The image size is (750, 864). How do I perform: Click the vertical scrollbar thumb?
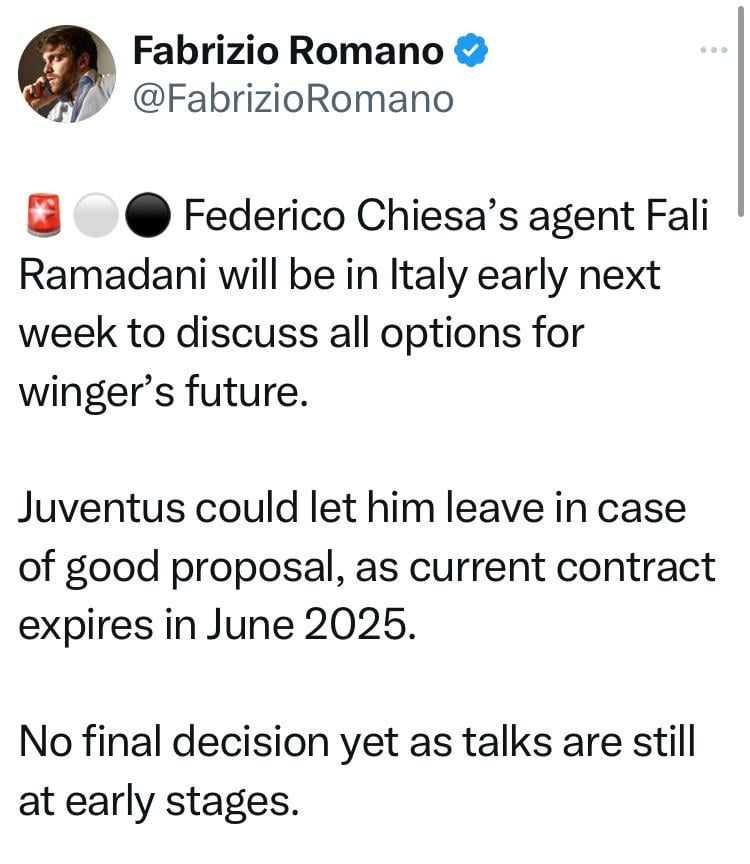(x=741, y=110)
